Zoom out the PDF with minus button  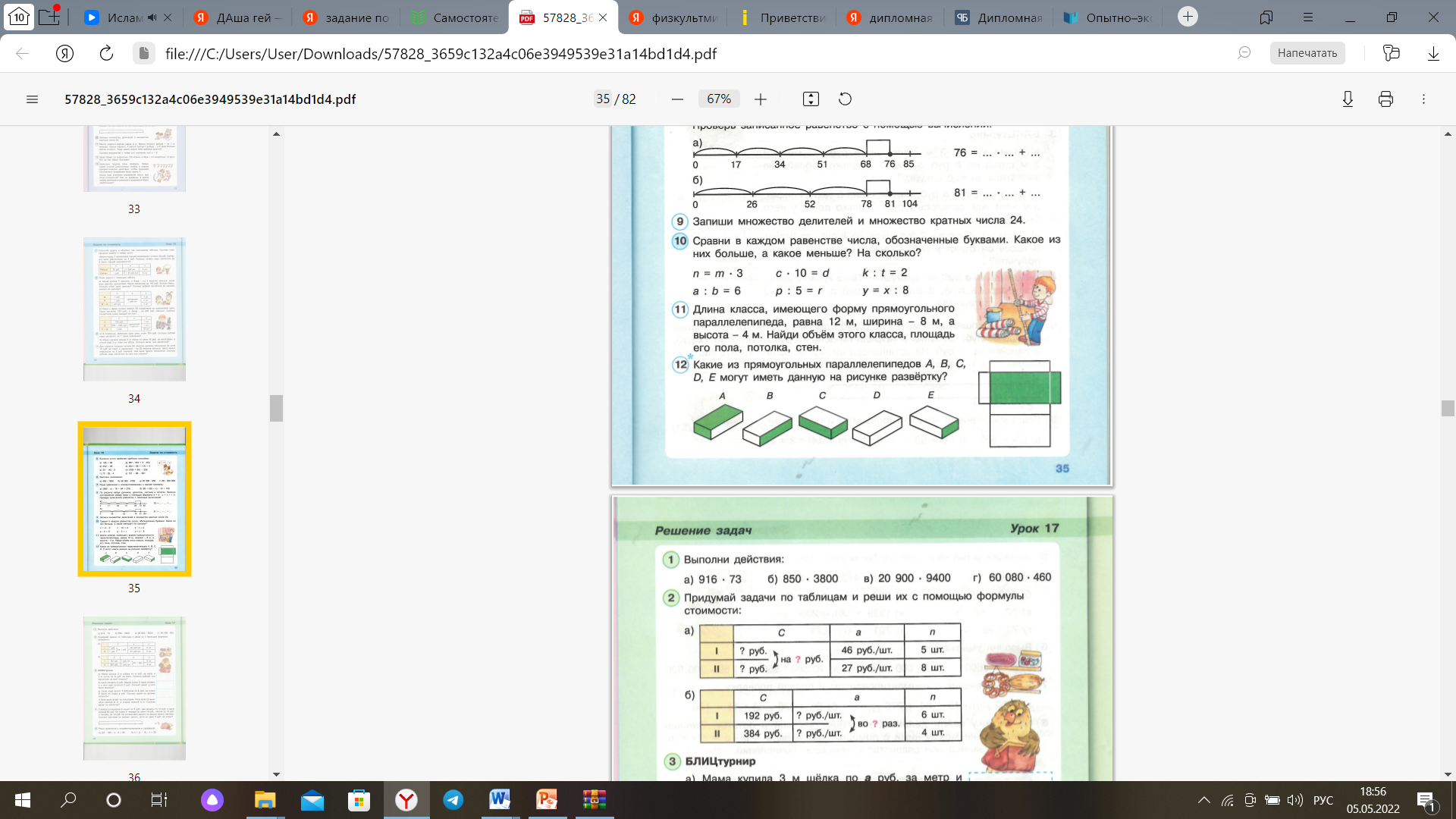click(677, 99)
